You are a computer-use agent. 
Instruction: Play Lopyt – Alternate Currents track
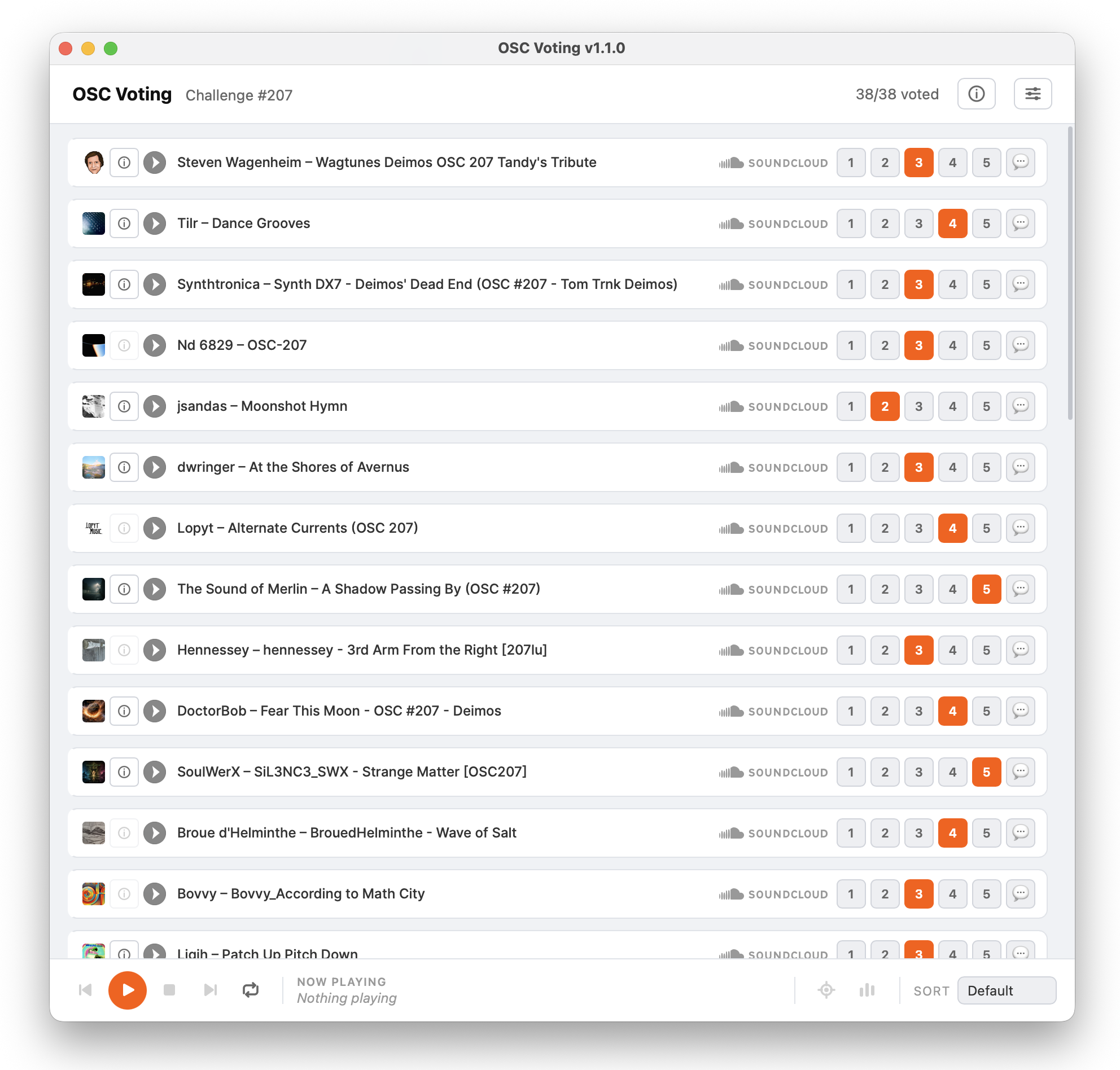tap(155, 528)
